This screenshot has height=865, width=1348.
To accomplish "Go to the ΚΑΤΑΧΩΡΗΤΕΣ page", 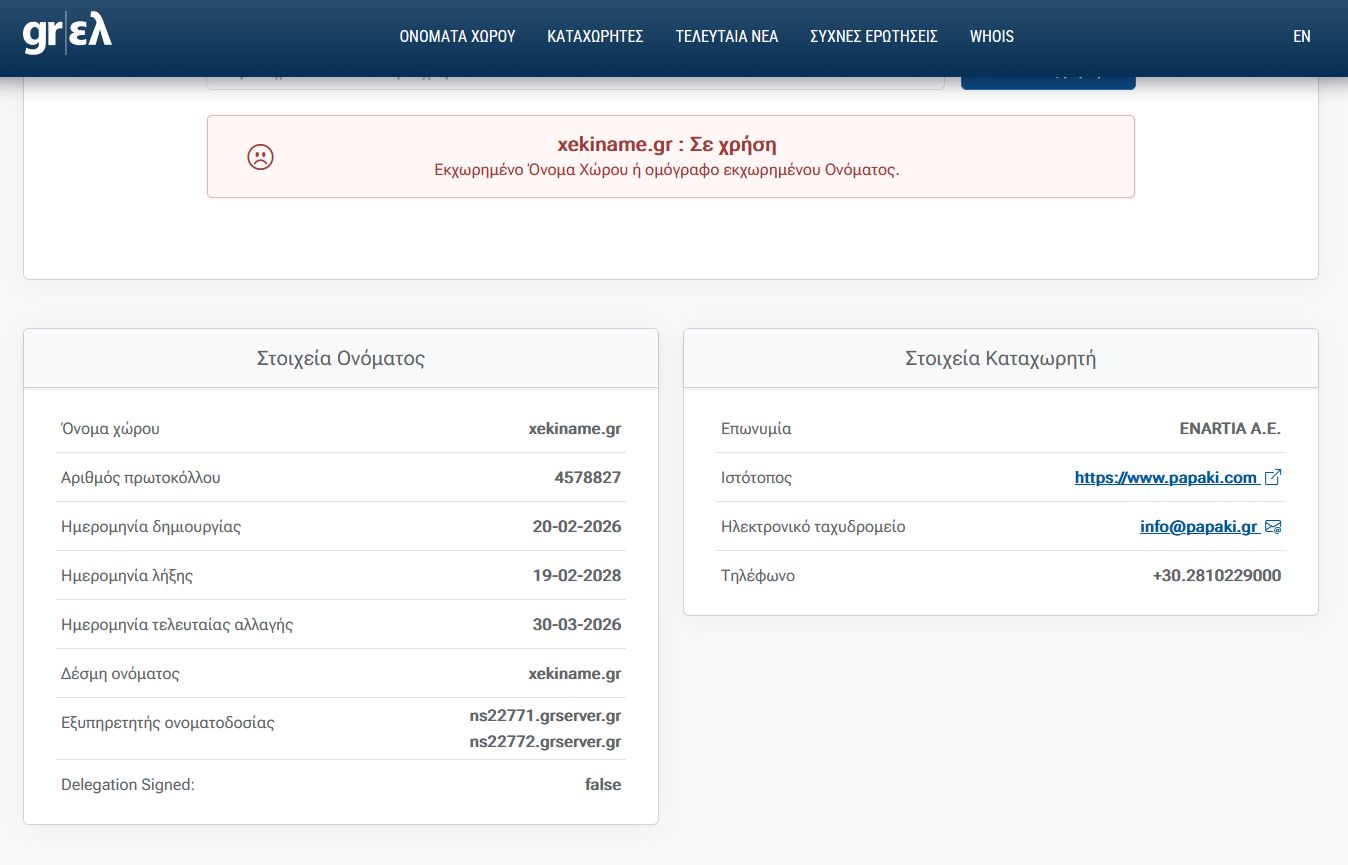I will point(595,36).
